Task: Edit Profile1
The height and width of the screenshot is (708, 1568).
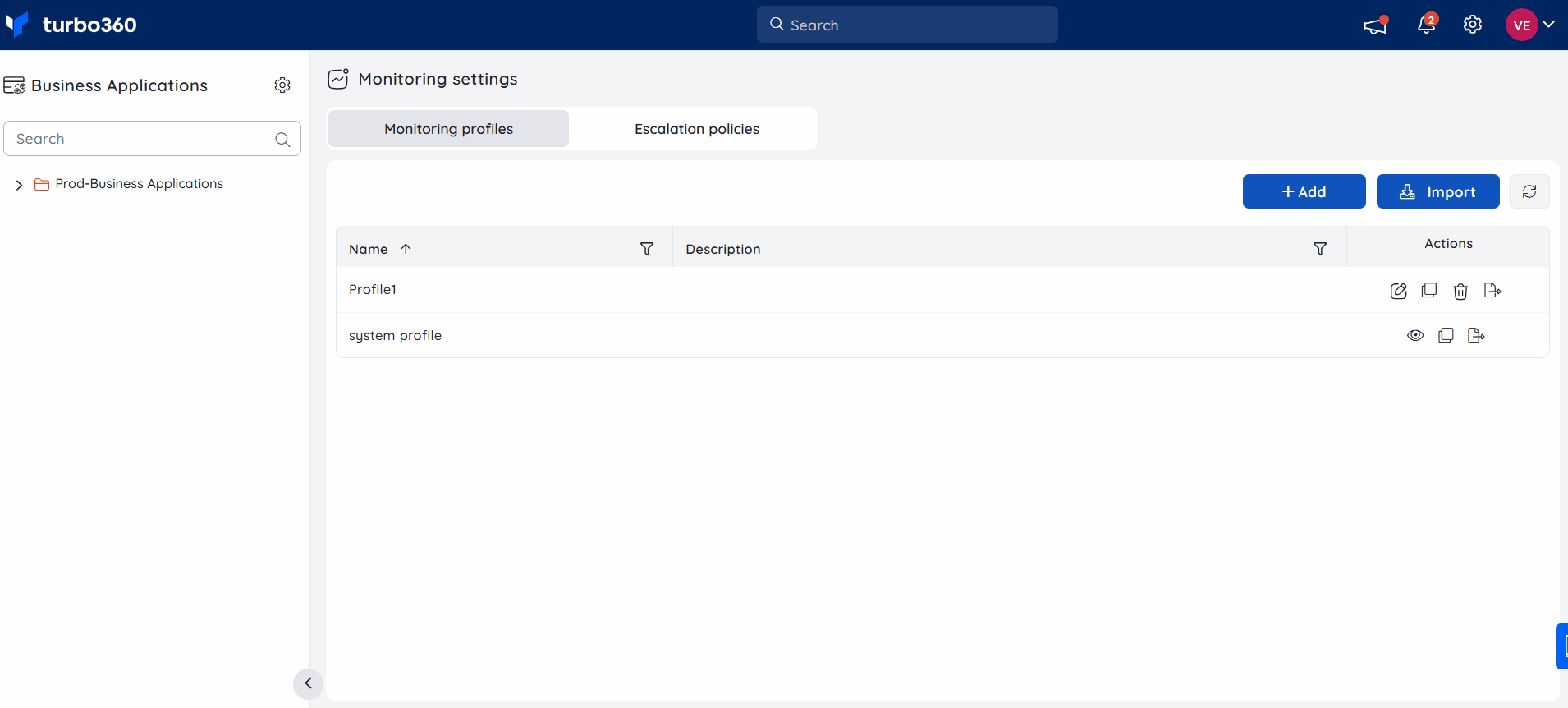Action: pyautogui.click(x=1399, y=291)
